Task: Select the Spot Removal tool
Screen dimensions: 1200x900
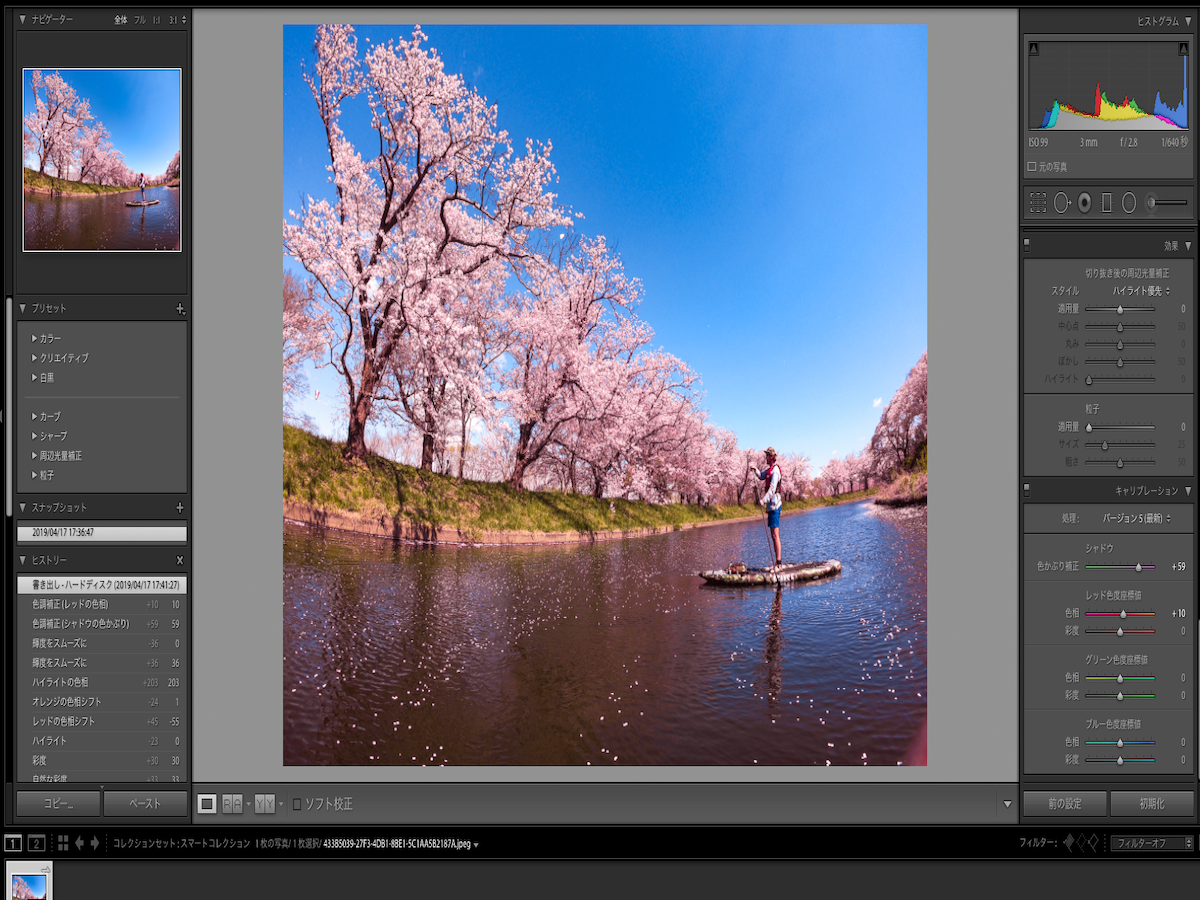Action: pos(1061,203)
